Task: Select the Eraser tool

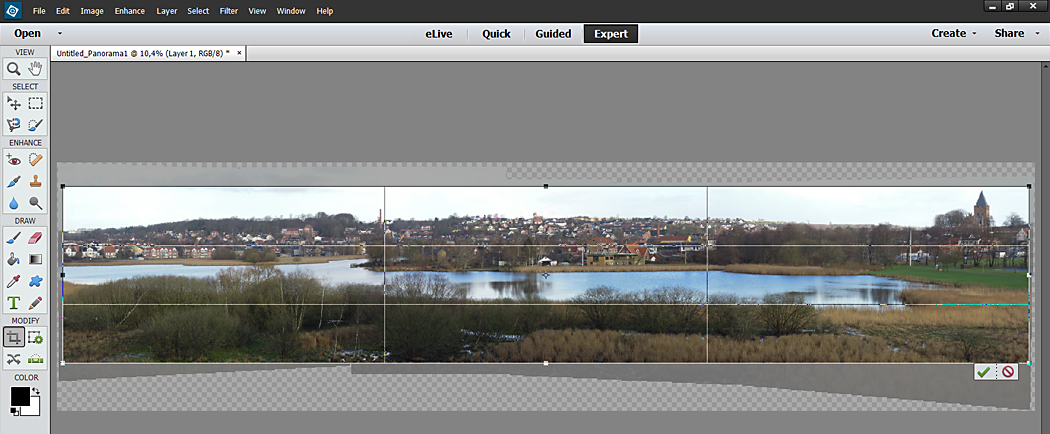Action: click(35, 237)
